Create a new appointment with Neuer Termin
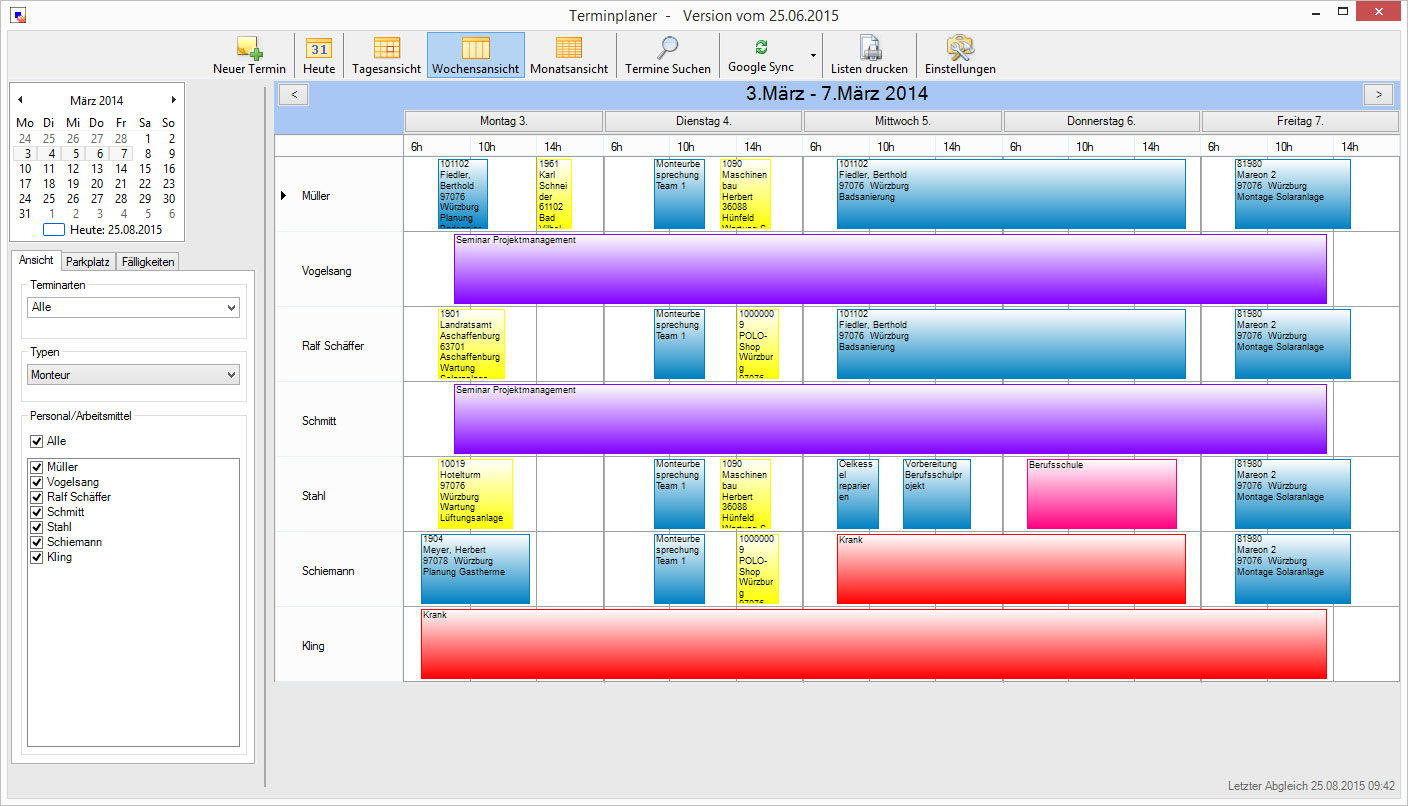 249,55
